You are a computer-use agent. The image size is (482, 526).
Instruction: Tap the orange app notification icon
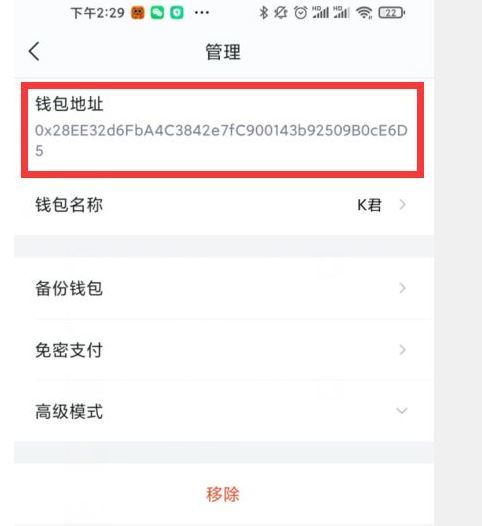(138, 13)
